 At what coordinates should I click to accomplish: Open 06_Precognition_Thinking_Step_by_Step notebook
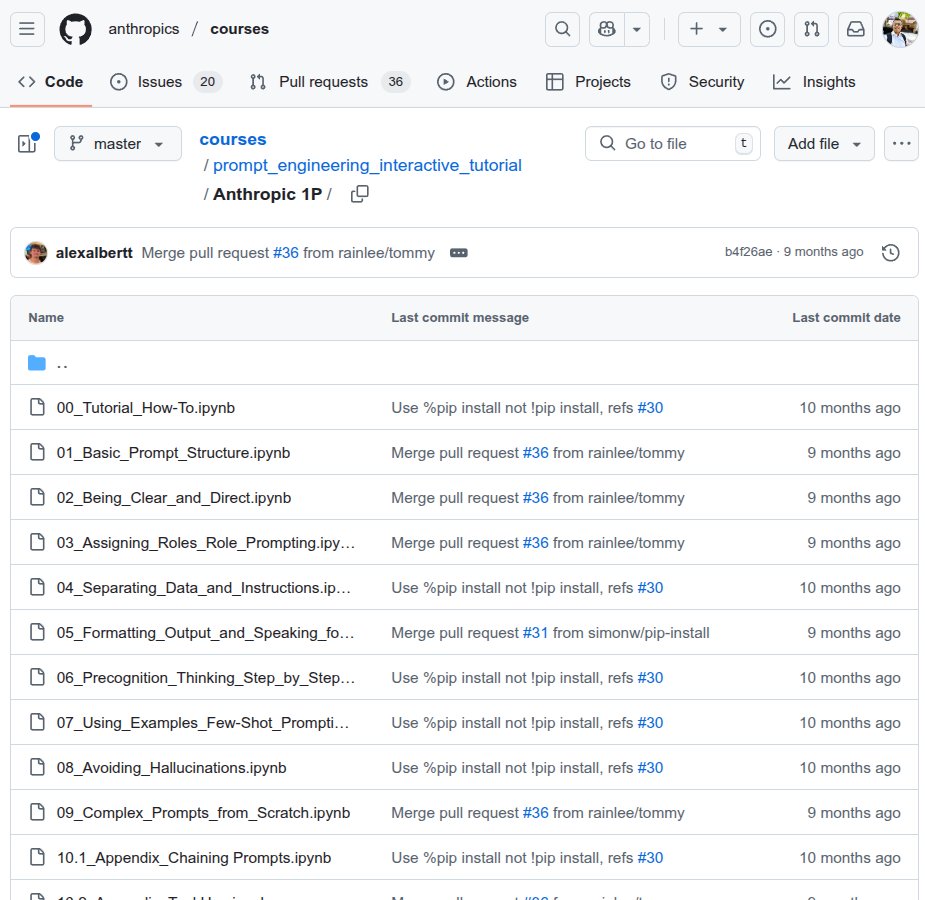(x=206, y=678)
